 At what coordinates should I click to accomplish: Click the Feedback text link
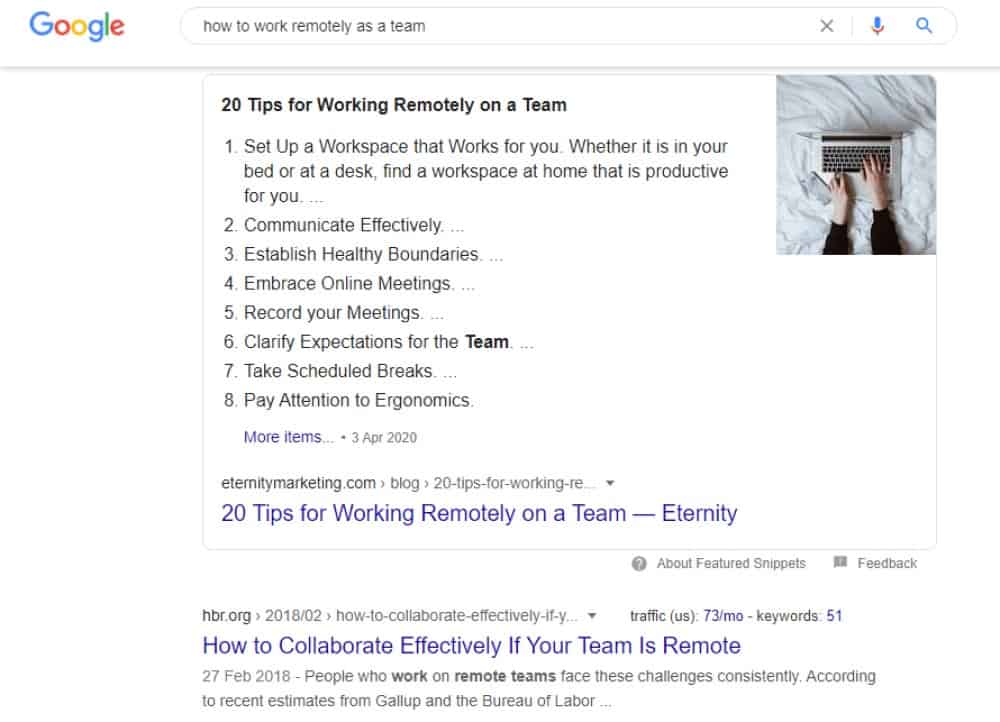887,564
